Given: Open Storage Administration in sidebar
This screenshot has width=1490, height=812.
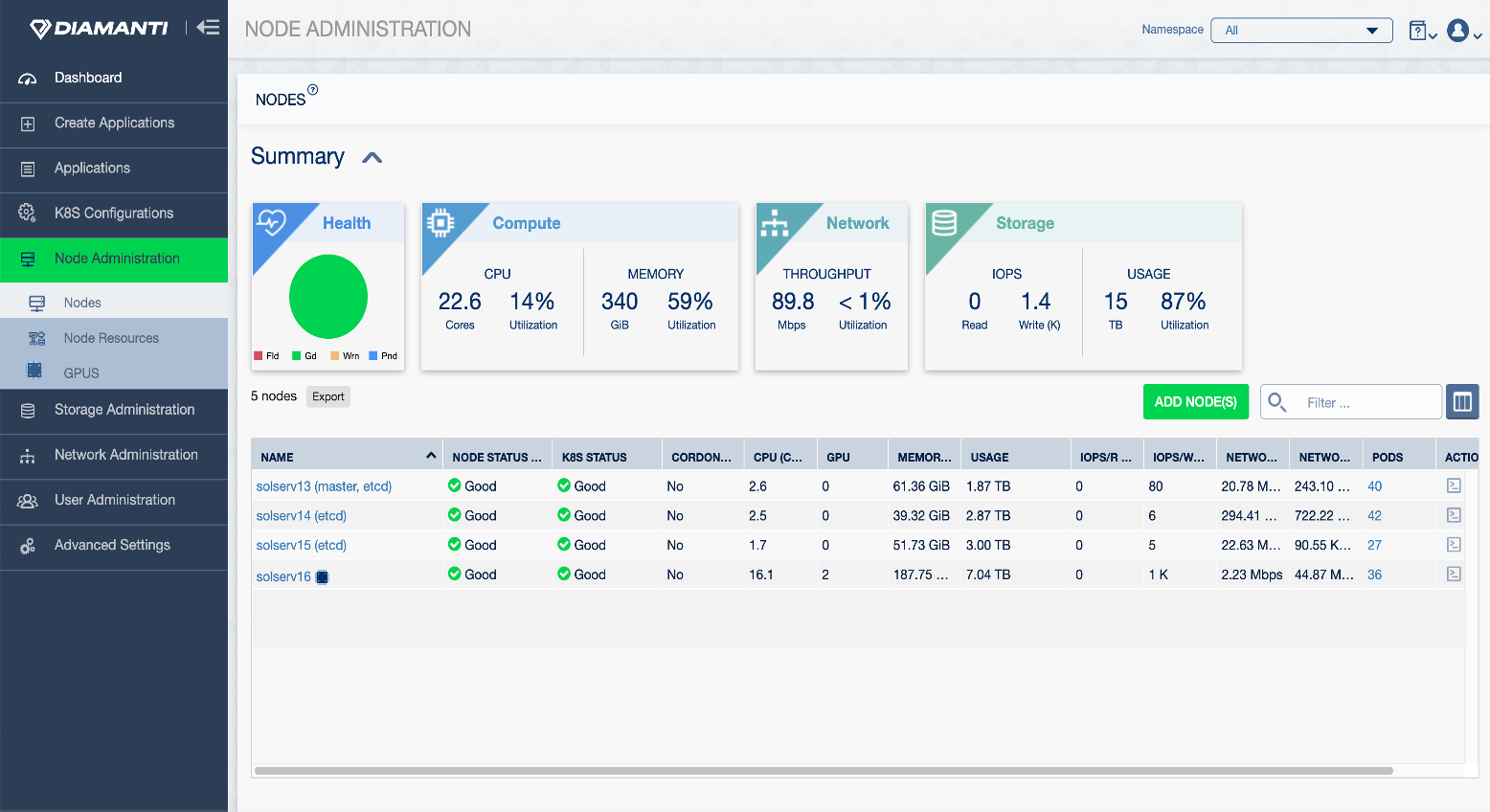Looking at the screenshot, I should (124, 410).
